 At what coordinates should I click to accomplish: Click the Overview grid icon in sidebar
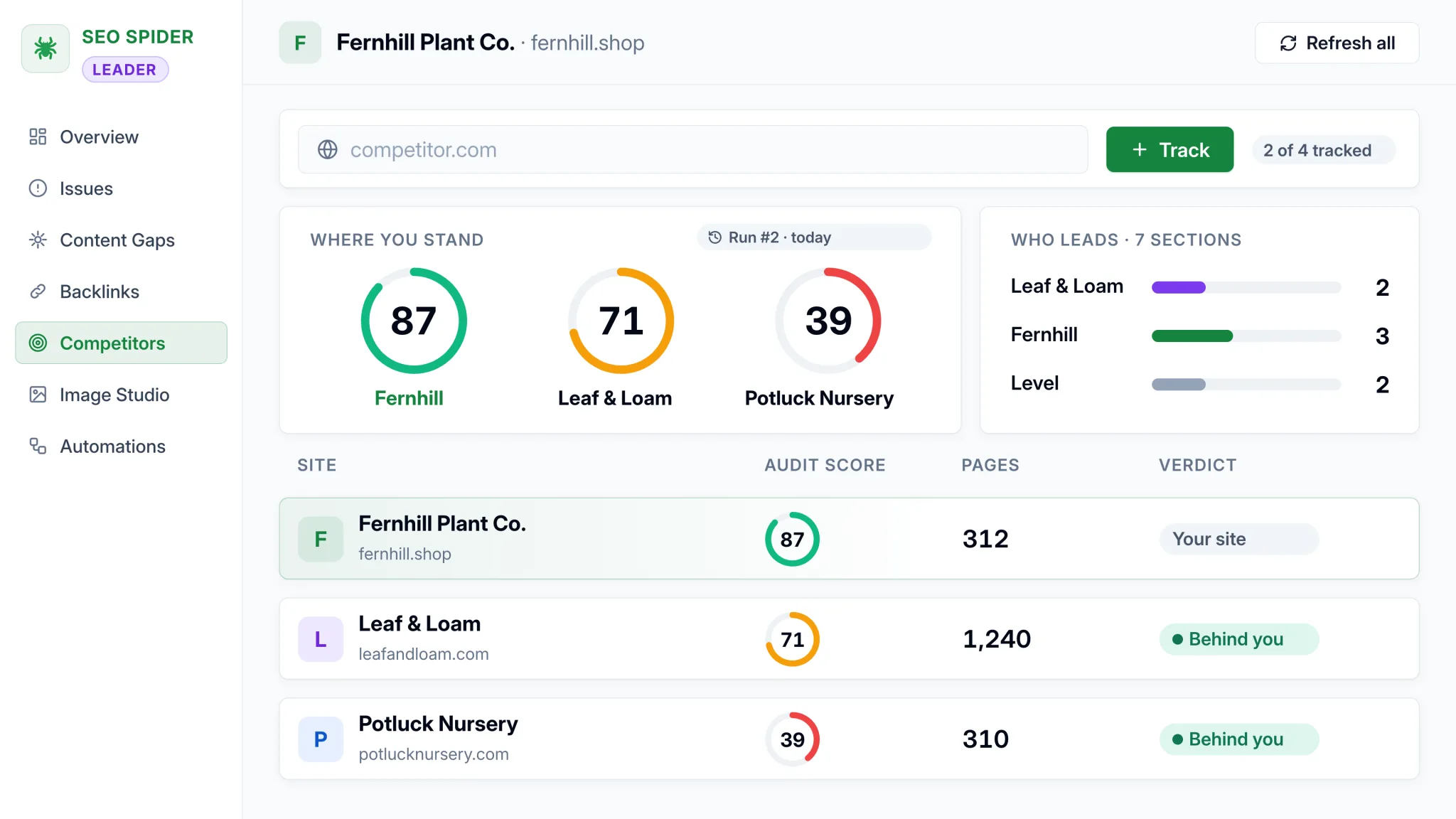click(38, 136)
